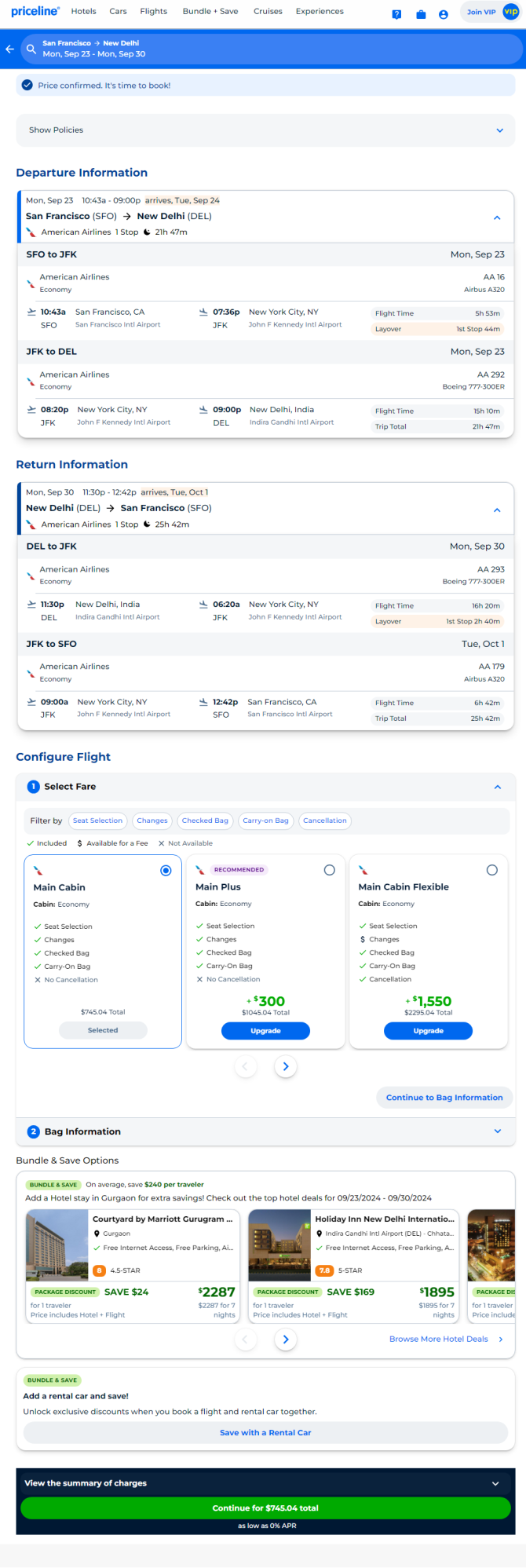Click arrow next to Browse More Hotel Deals
526x1568 pixels.
click(501, 1340)
